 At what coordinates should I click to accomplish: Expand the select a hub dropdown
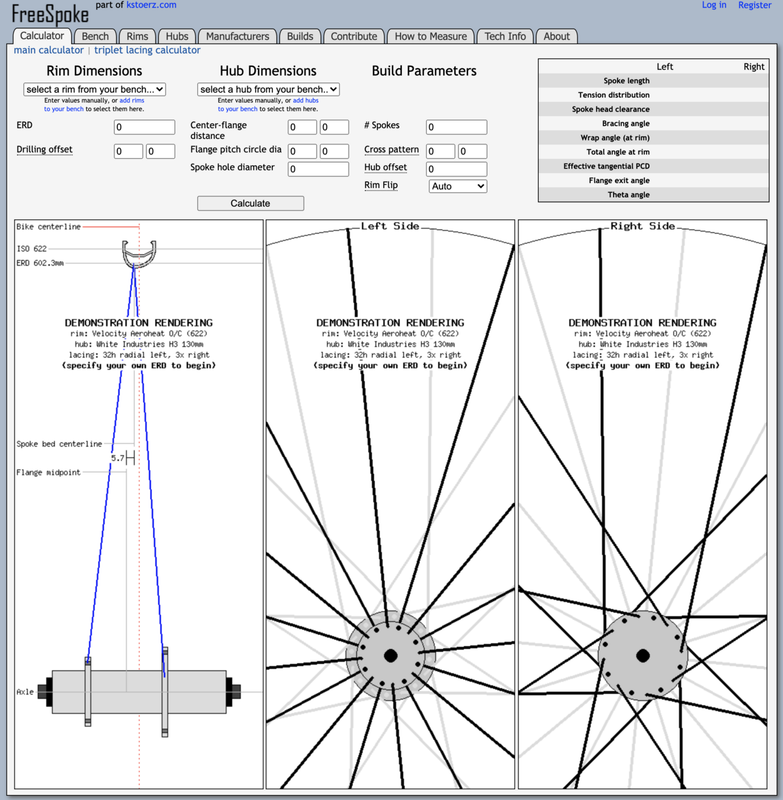(268, 89)
